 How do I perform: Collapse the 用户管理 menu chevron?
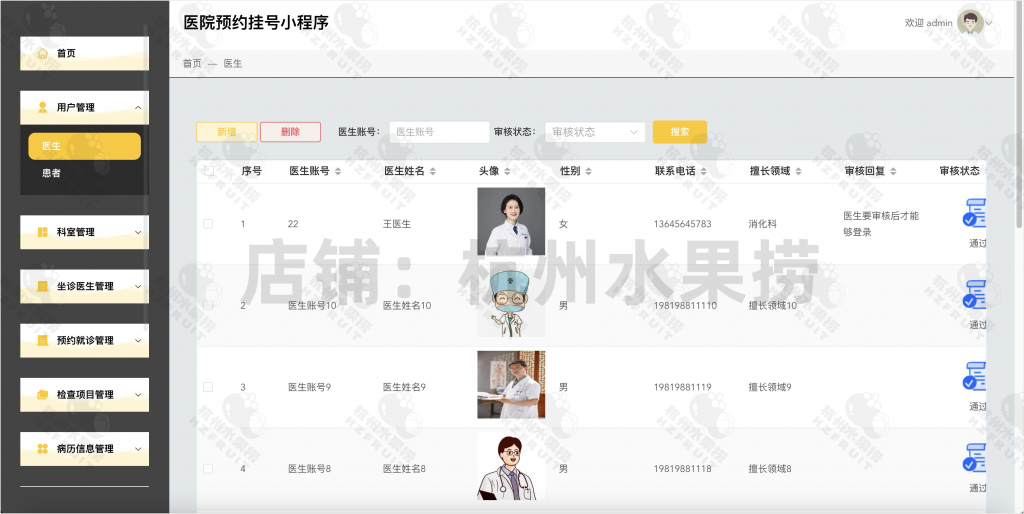138,107
